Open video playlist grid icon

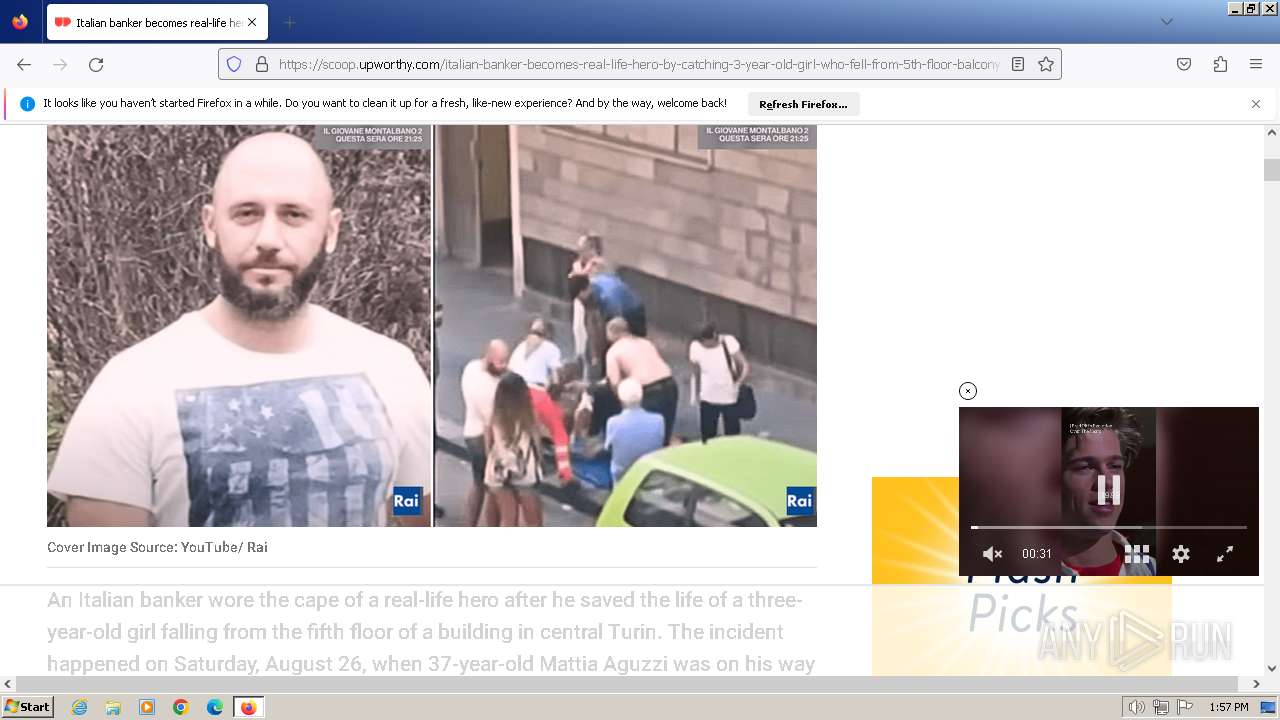pos(1137,554)
